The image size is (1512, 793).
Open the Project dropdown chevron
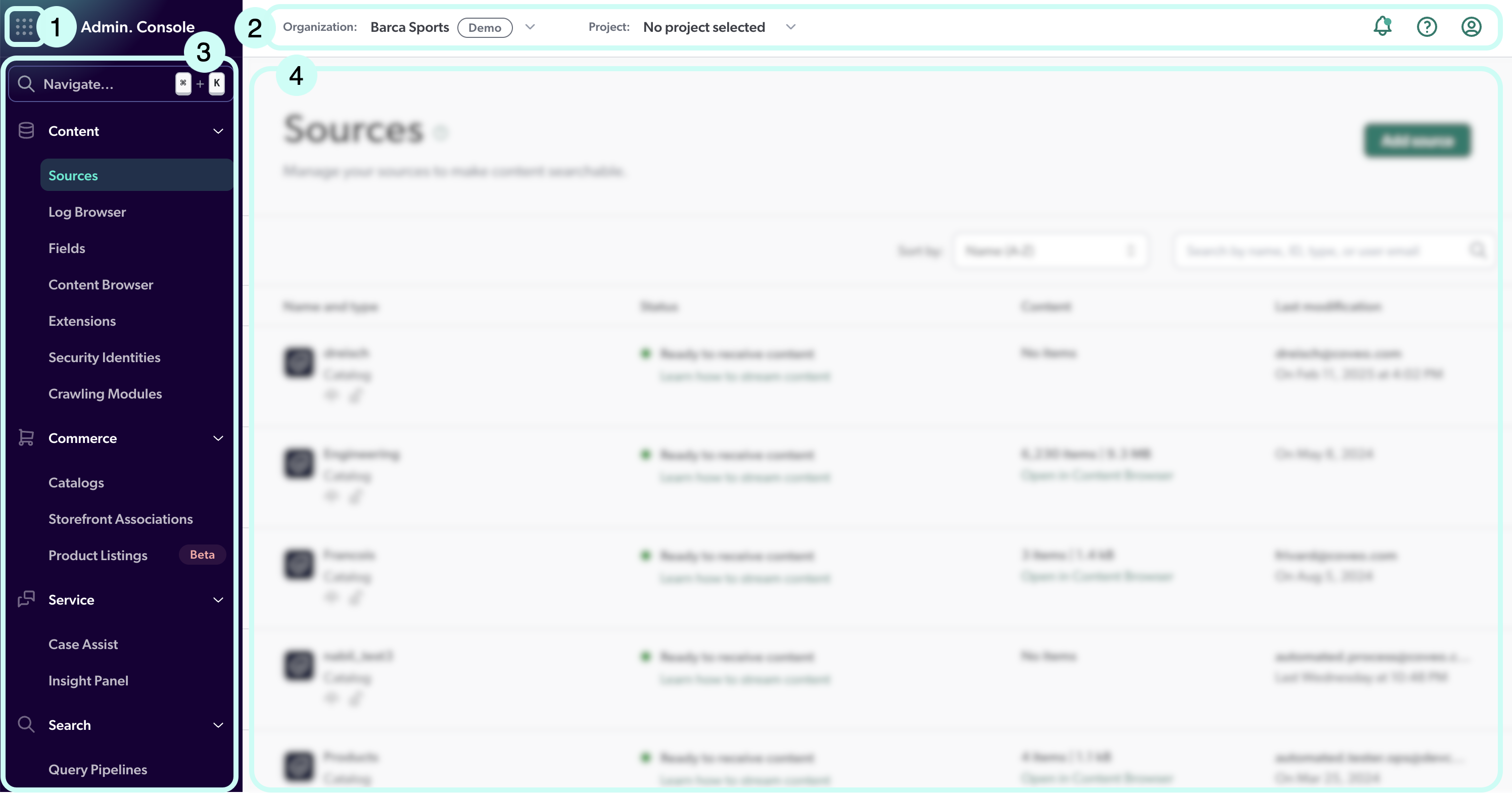(791, 27)
